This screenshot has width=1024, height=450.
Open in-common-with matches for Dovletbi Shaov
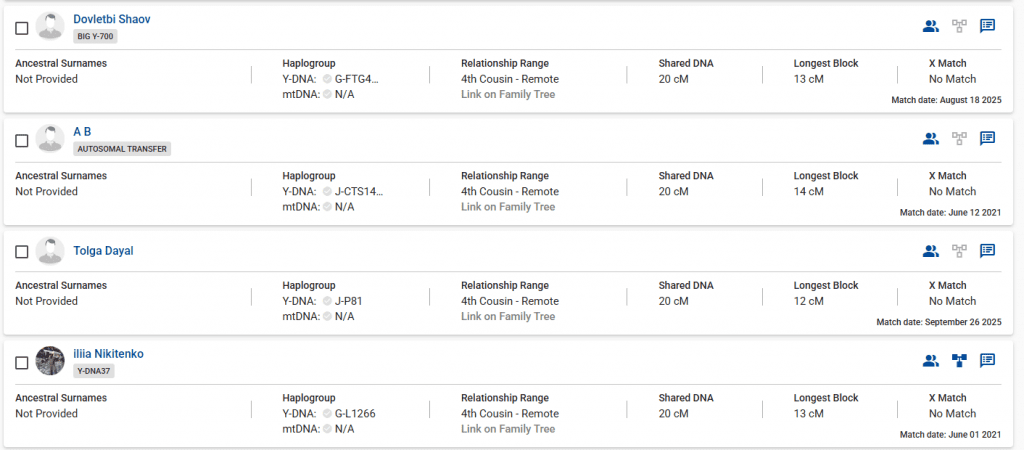click(931, 27)
